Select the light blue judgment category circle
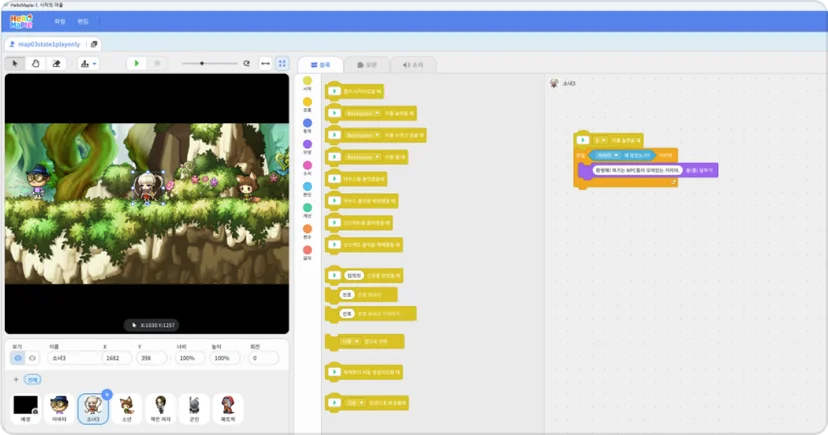This screenshot has width=828, height=435. 307,186
